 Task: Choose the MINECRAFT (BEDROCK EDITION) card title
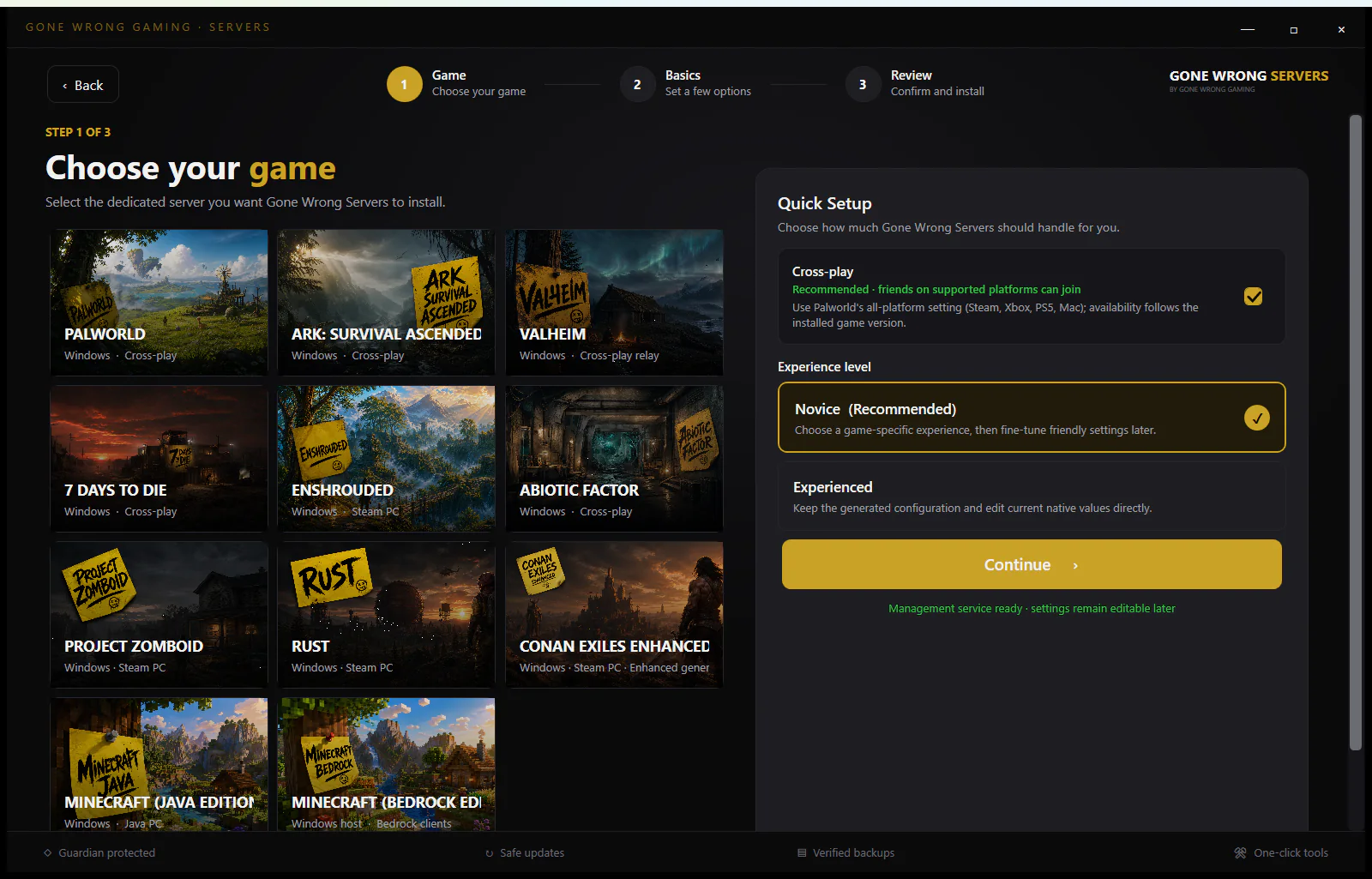tap(387, 803)
